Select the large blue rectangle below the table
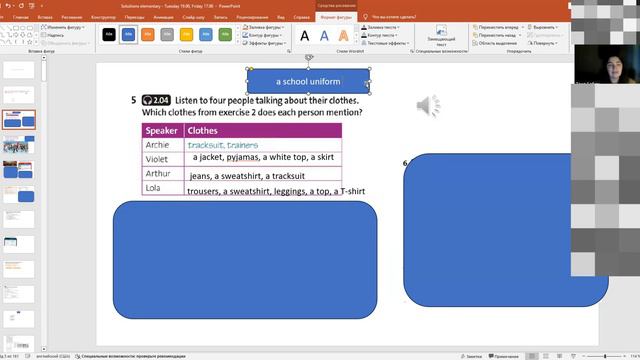This screenshot has height=360, width=640. pos(245,260)
